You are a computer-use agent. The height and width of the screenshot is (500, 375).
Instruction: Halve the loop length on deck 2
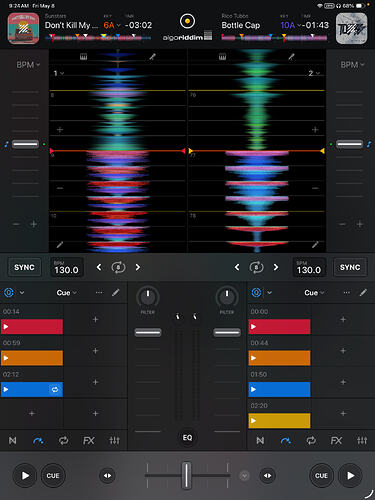pos(237,267)
